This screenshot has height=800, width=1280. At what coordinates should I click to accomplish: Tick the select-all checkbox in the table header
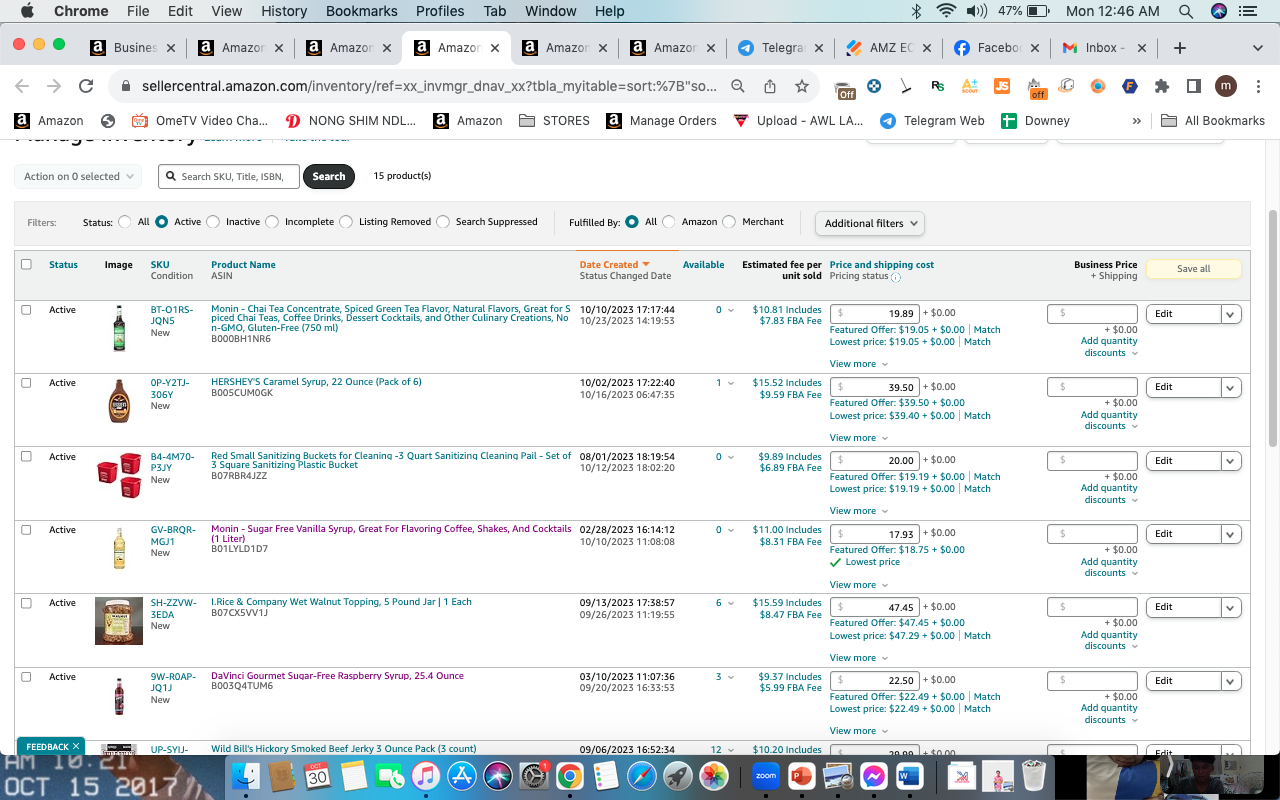tap(26, 265)
